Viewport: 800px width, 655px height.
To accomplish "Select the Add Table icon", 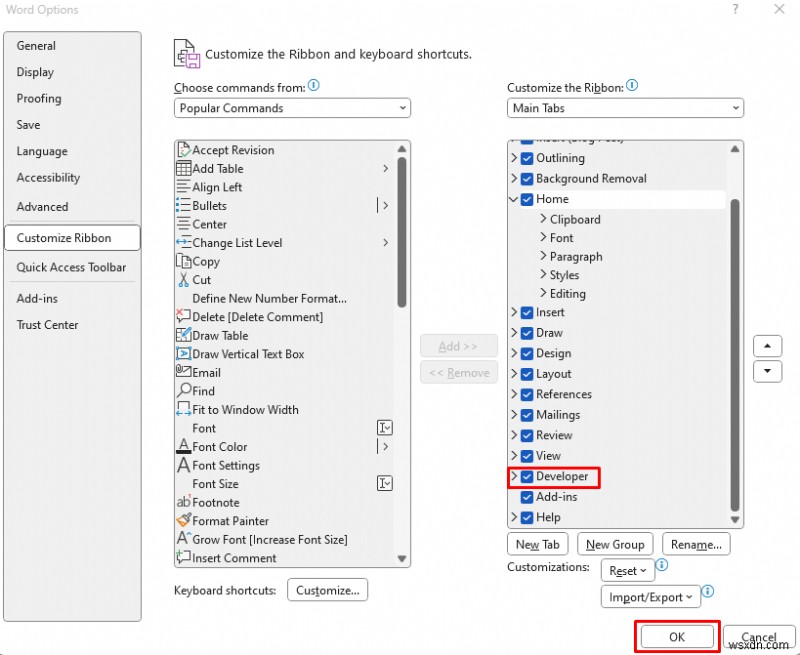I will point(183,168).
